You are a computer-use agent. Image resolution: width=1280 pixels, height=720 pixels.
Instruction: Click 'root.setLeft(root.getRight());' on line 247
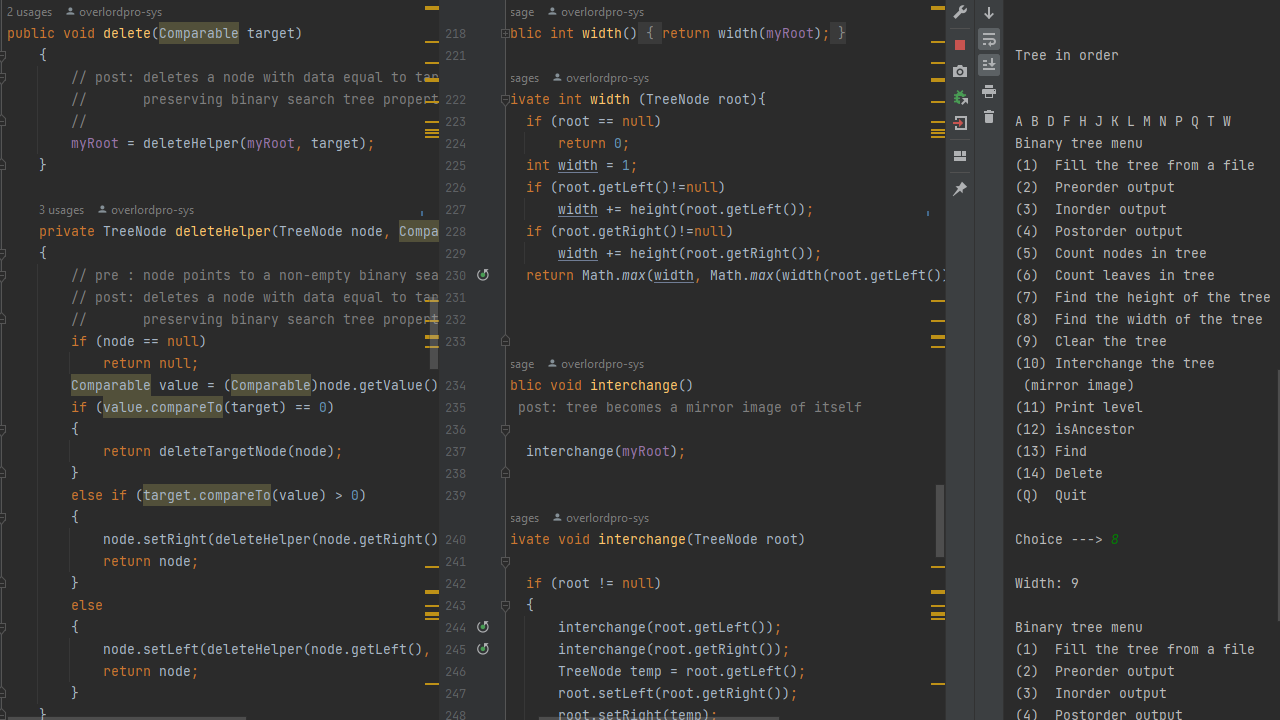[x=678, y=693]
